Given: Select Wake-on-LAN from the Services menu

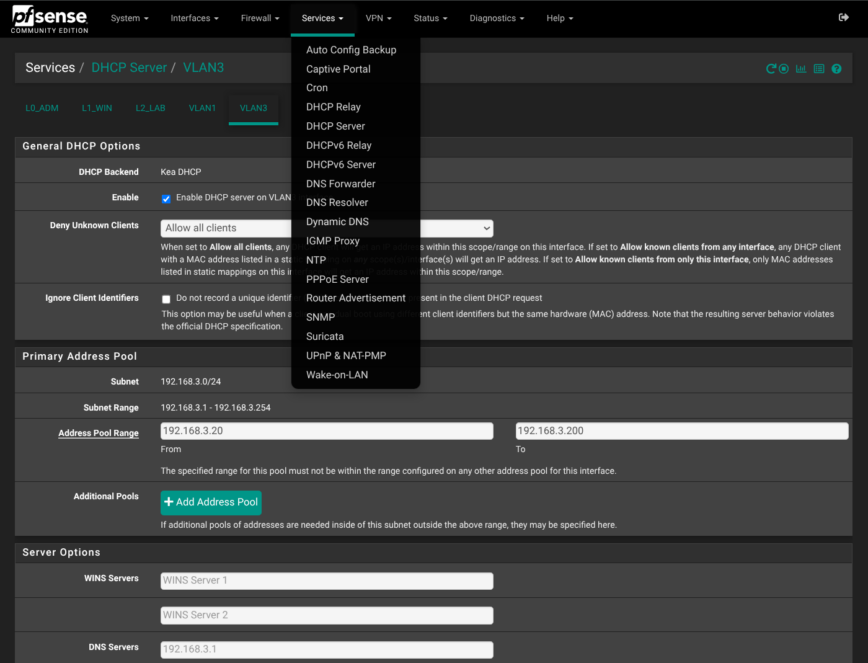Looking at the screenshot, I should click(337, 375).
